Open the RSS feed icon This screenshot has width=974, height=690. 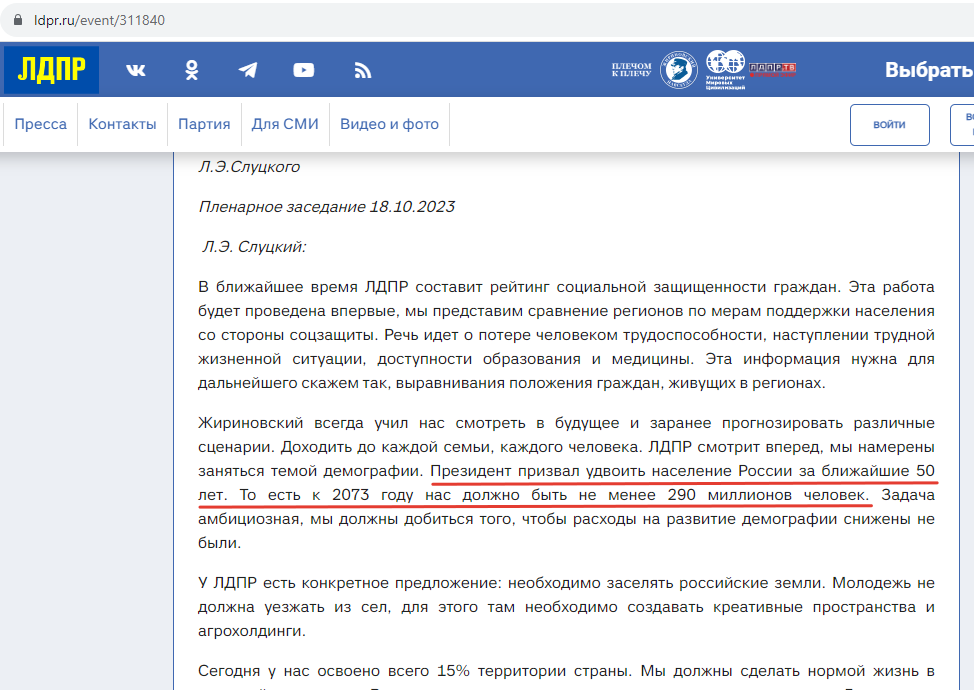pyautogui.click(x=363, y=70)
